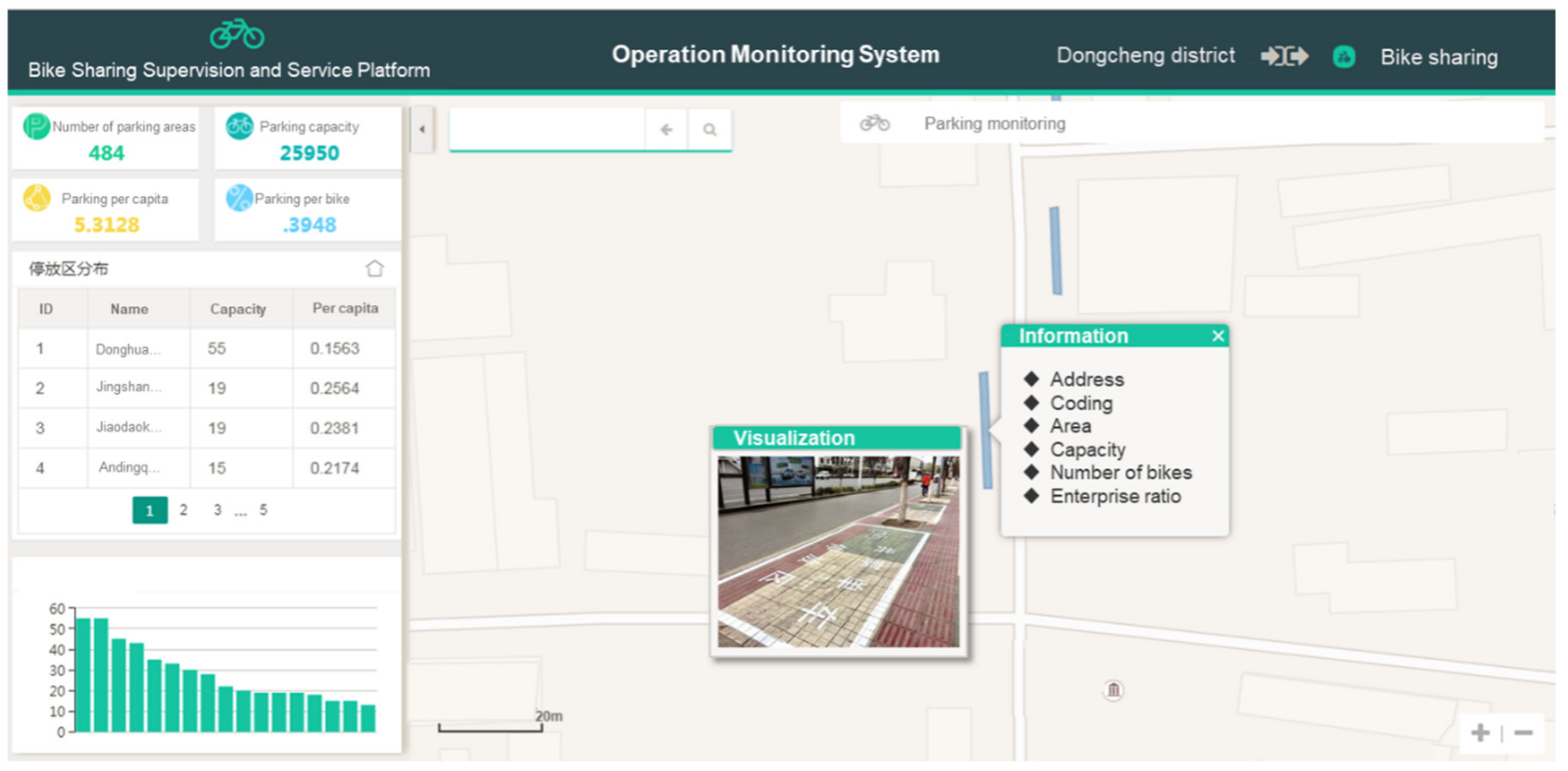Viewport: 1568px width, 771px height.
Task: Click the green Bike sharing icon
Action: coord(1344,57)
